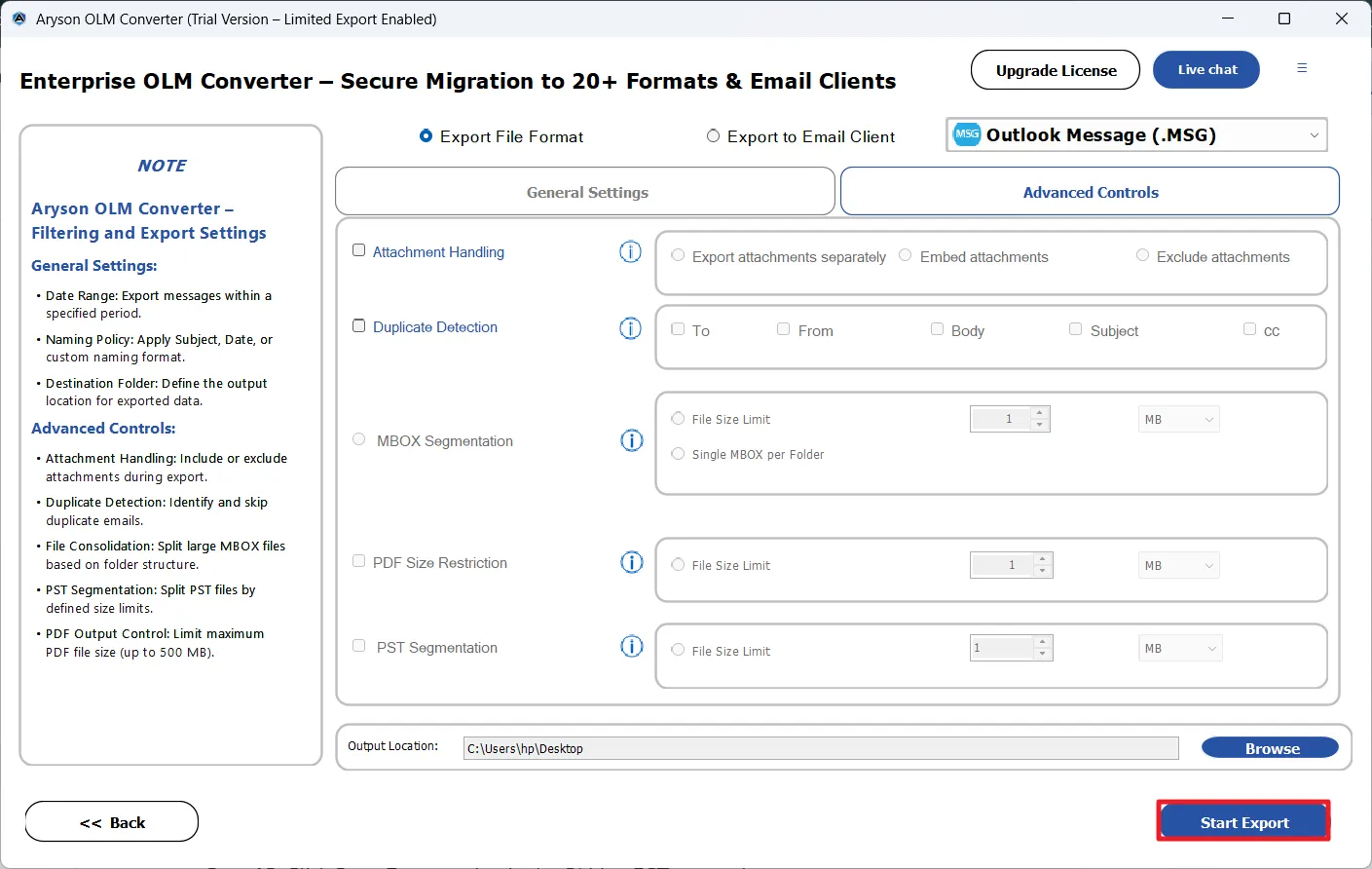This screenshot has width=1372, height=869.
Task: Open the info icon for MBOX Segmentation
Action: (x=631, y=440)
